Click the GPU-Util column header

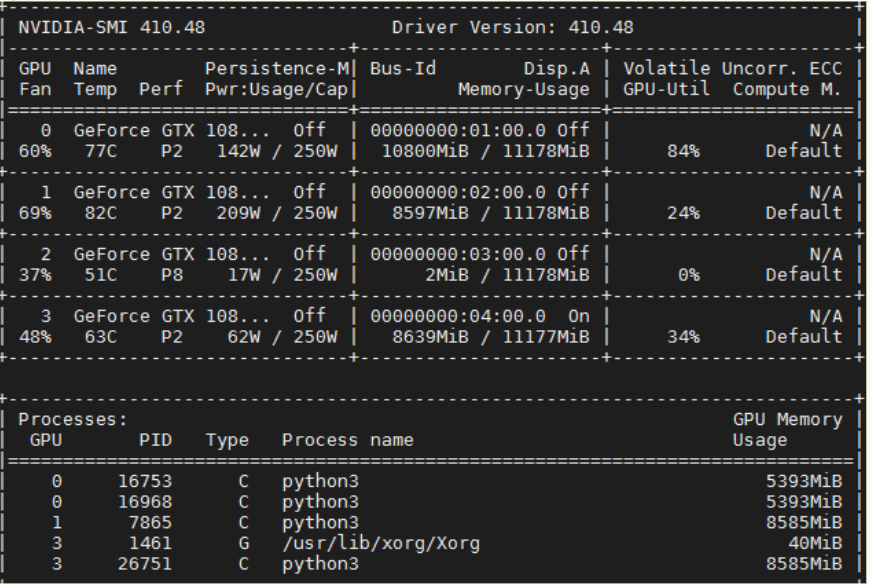[666, 89]
